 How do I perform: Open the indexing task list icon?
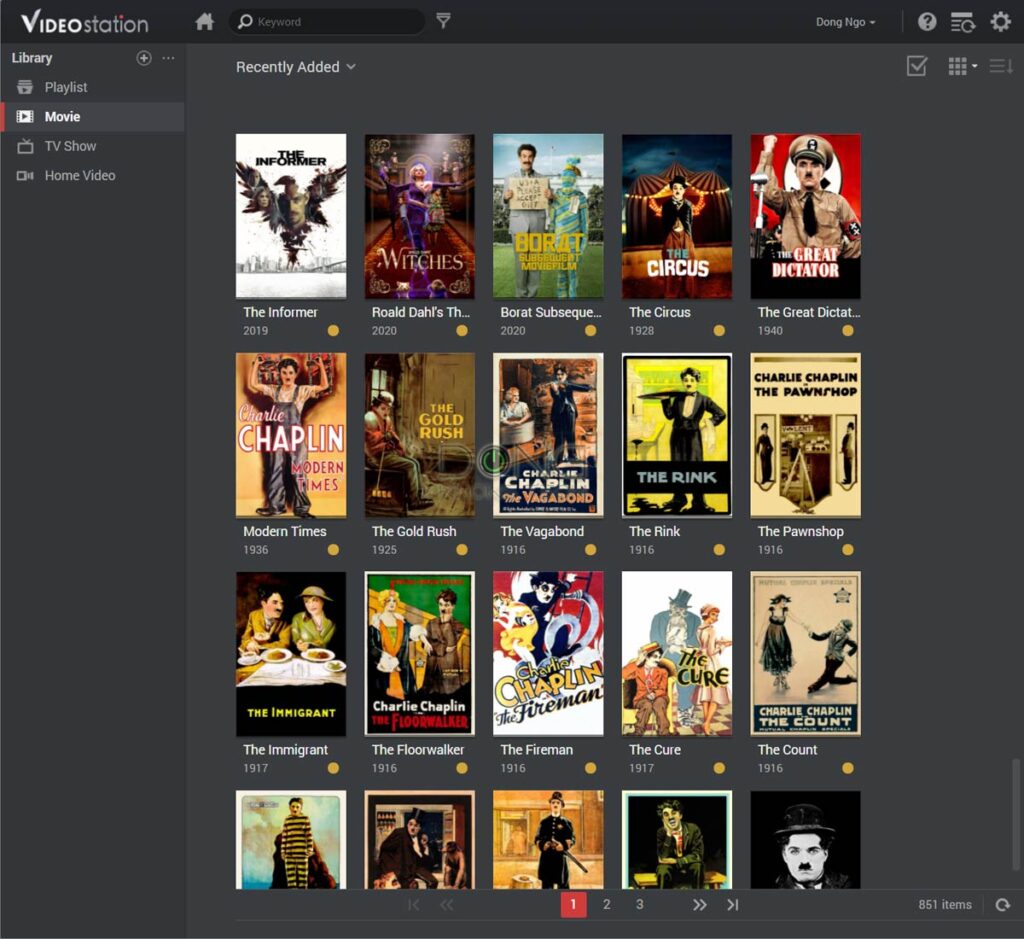click(963, 22)
